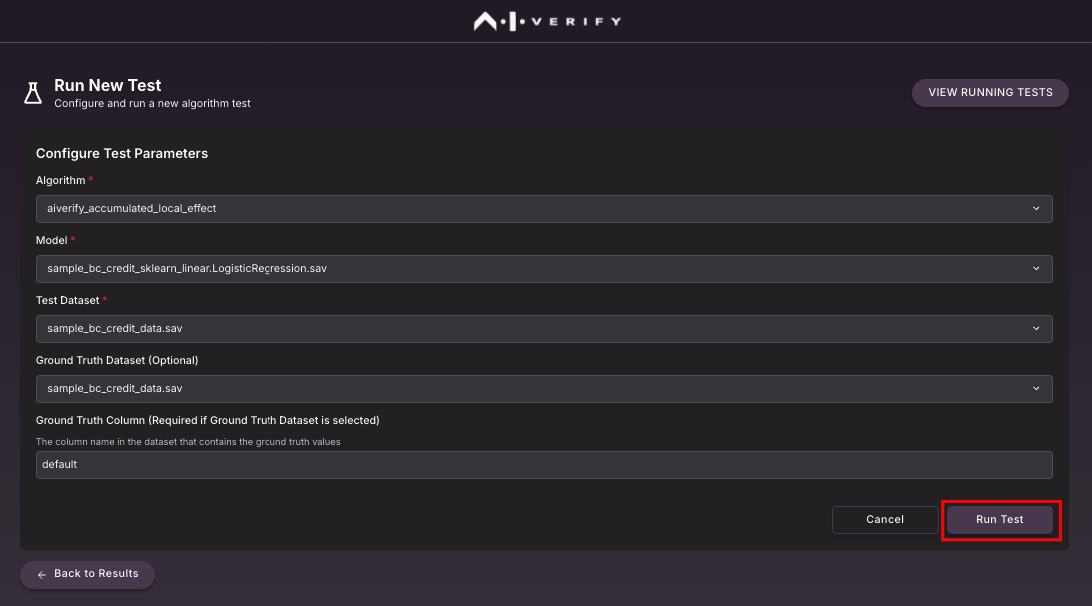Image resolution: width=1092 pixels, height=606 pixels.
Task: Expand the Model dropdown chevron
Action: (x=1036, y=269)
